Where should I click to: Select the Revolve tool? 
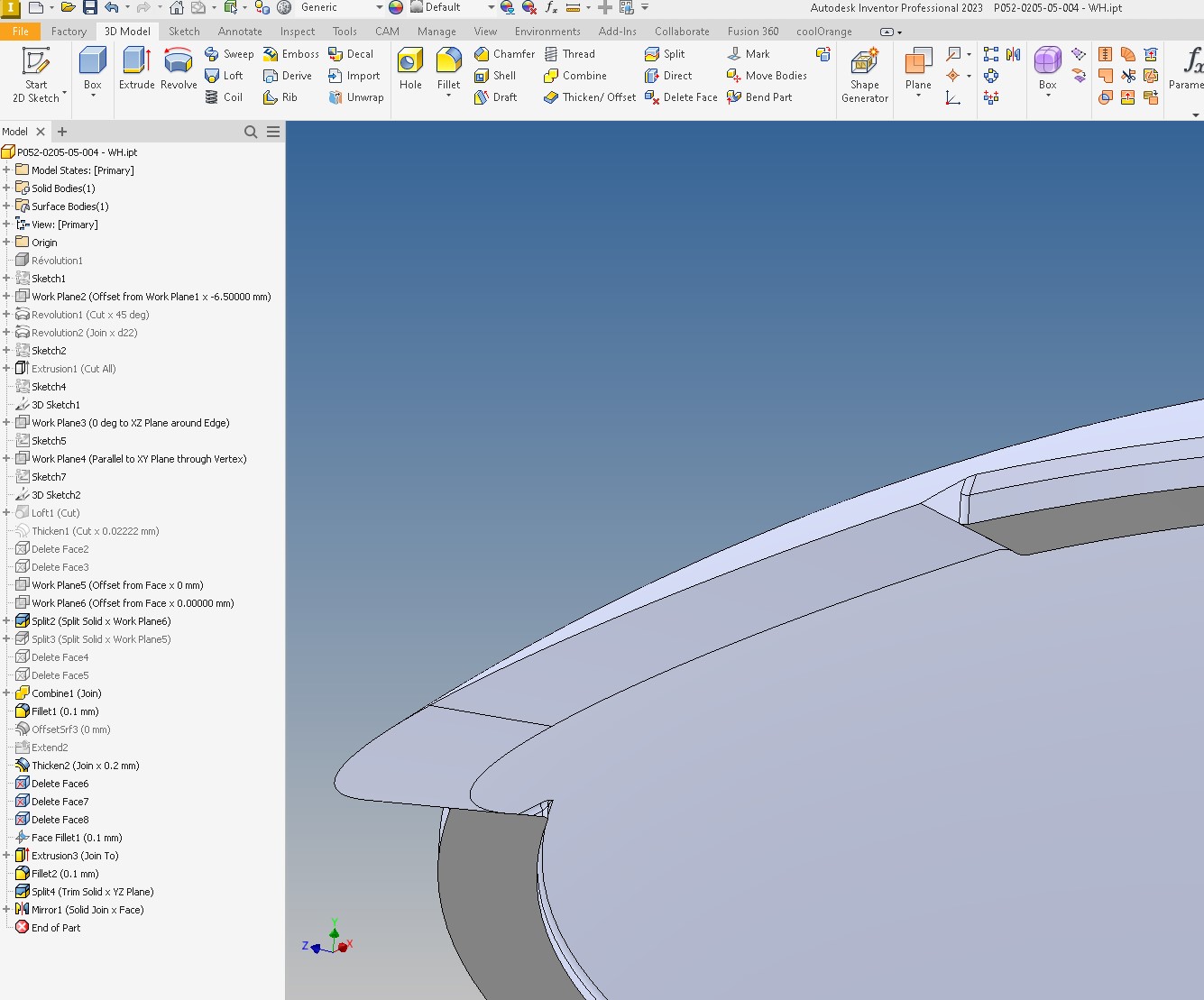click(178, 70)
